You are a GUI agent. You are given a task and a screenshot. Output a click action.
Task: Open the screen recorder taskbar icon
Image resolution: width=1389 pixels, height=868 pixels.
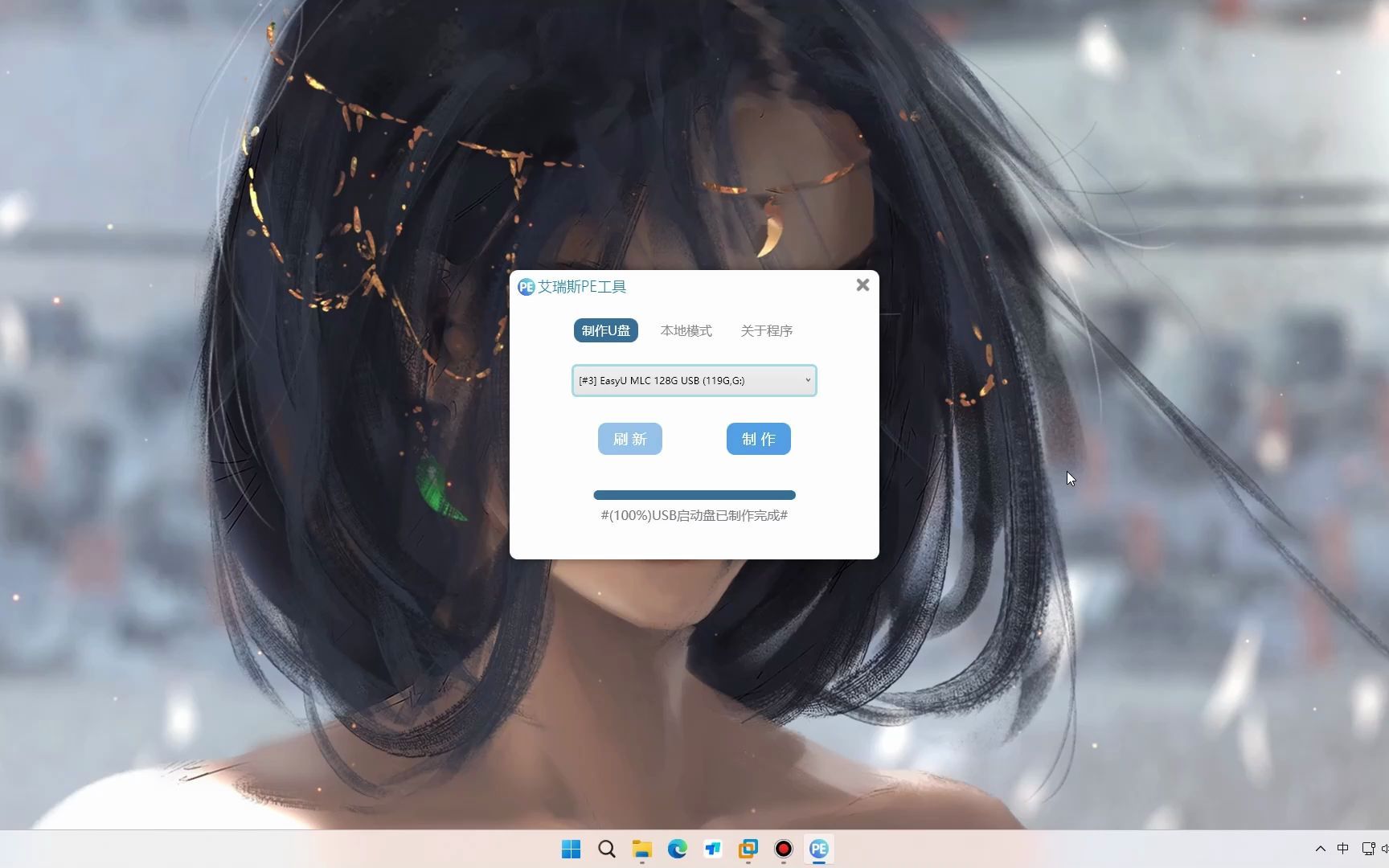[784, 849]
